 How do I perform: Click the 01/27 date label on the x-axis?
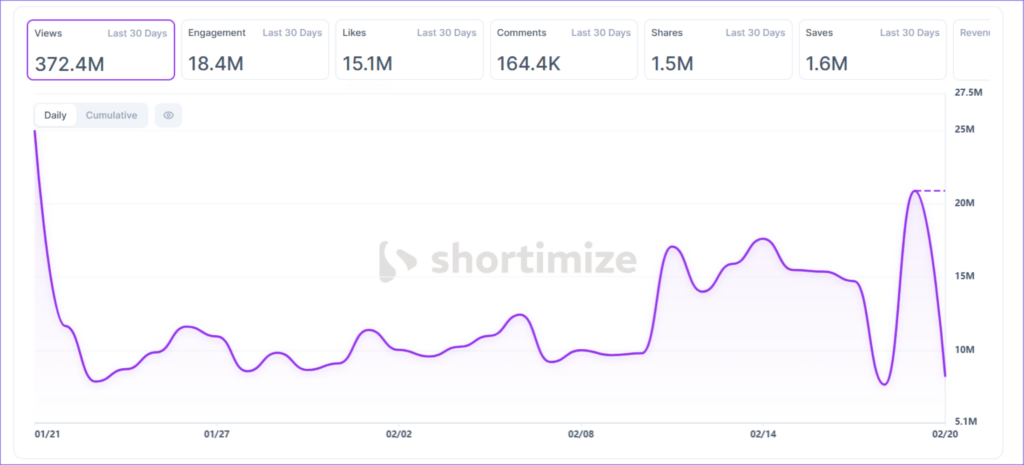(216, 435)
